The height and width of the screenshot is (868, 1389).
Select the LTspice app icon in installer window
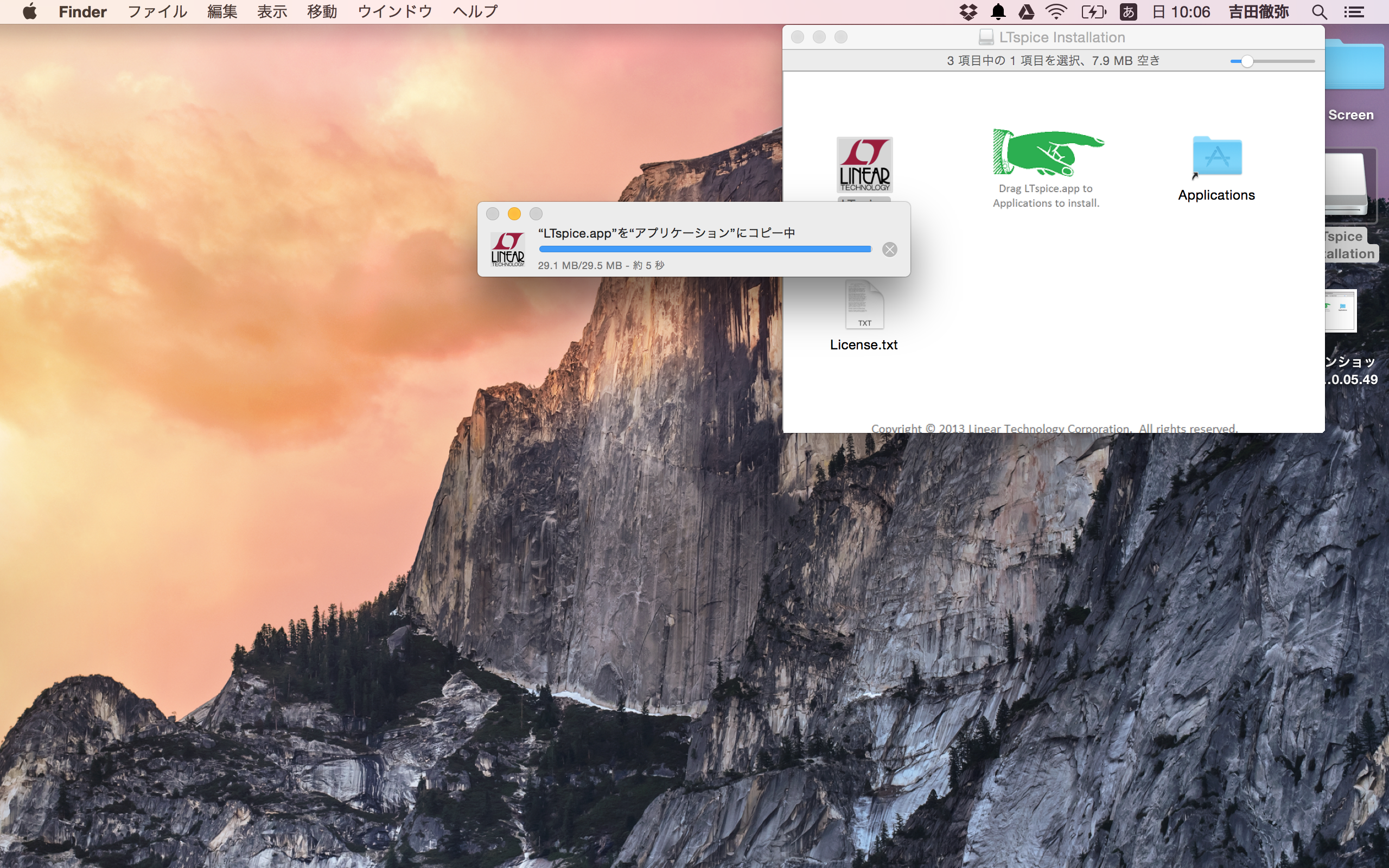click(x=864, y=165)
